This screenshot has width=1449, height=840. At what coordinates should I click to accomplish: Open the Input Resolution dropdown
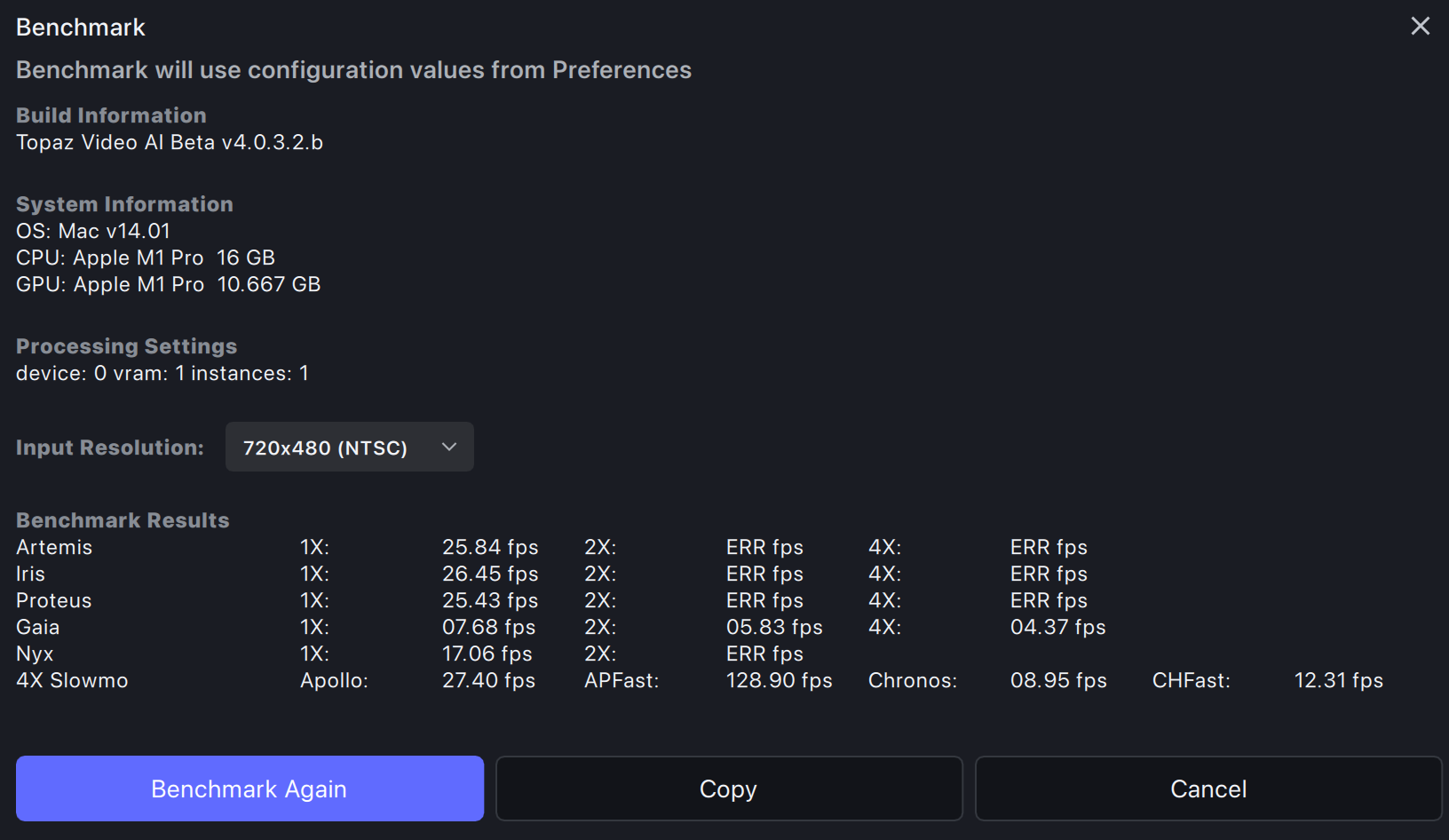click(x=349, y=448)
